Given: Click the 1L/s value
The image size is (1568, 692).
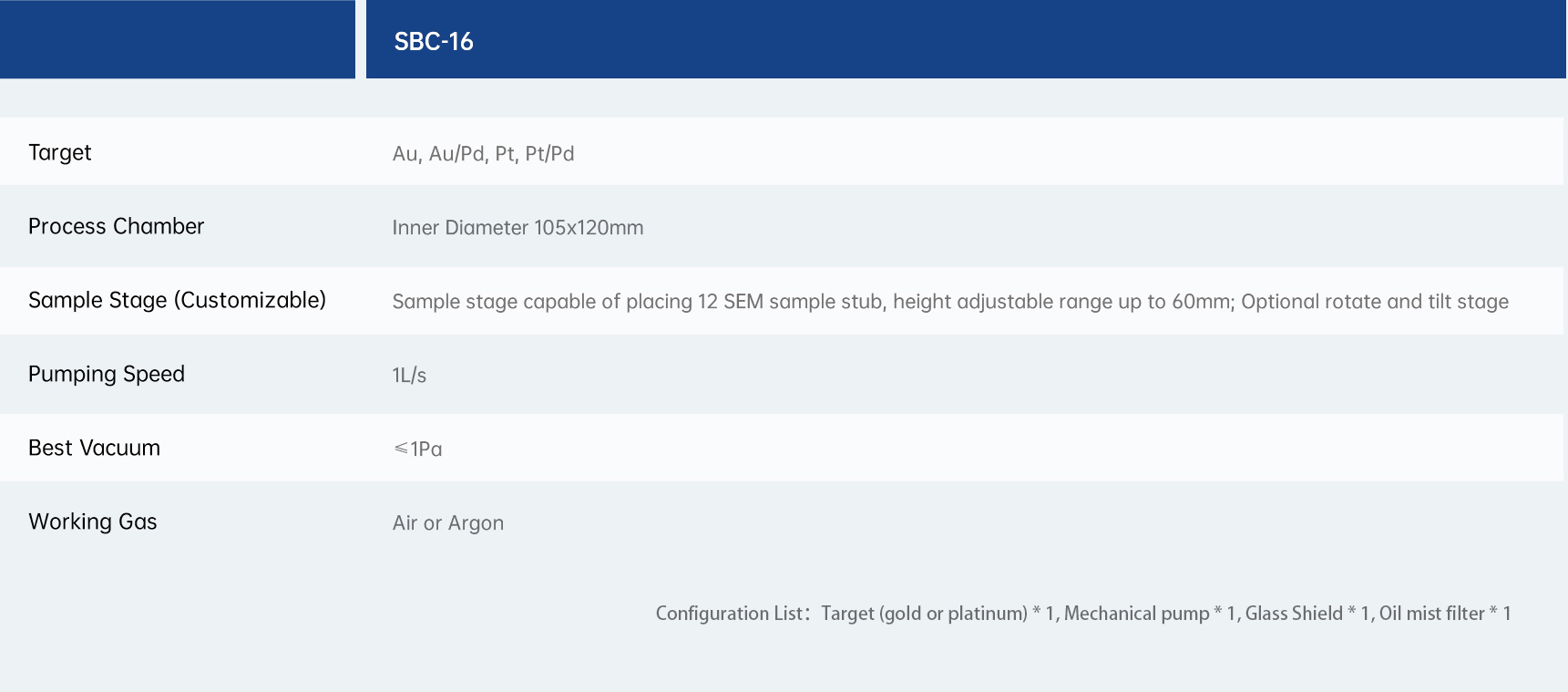Looking at the screenshot, I should coord(409,375).
